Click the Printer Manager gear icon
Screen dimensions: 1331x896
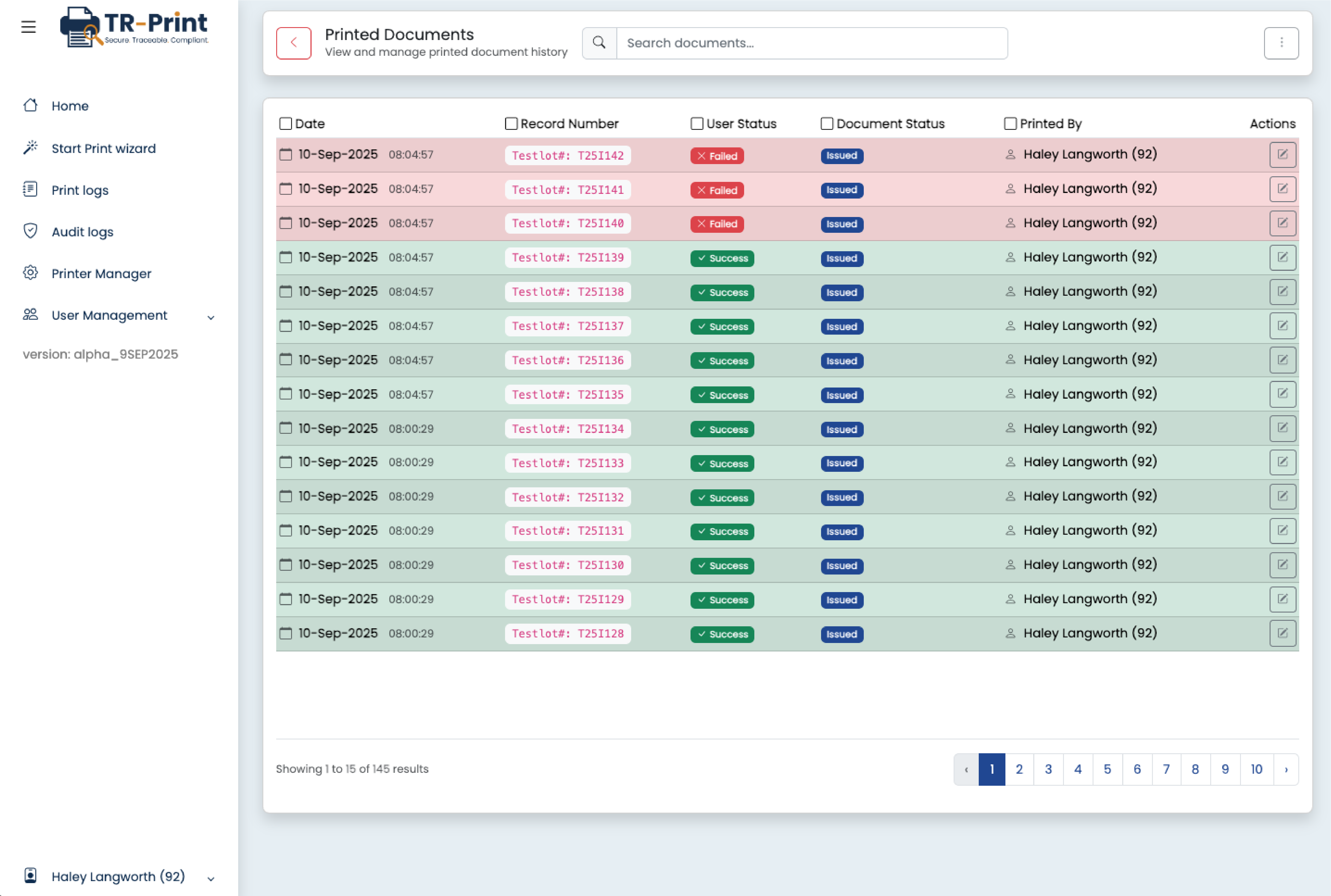tap(30, 273)
